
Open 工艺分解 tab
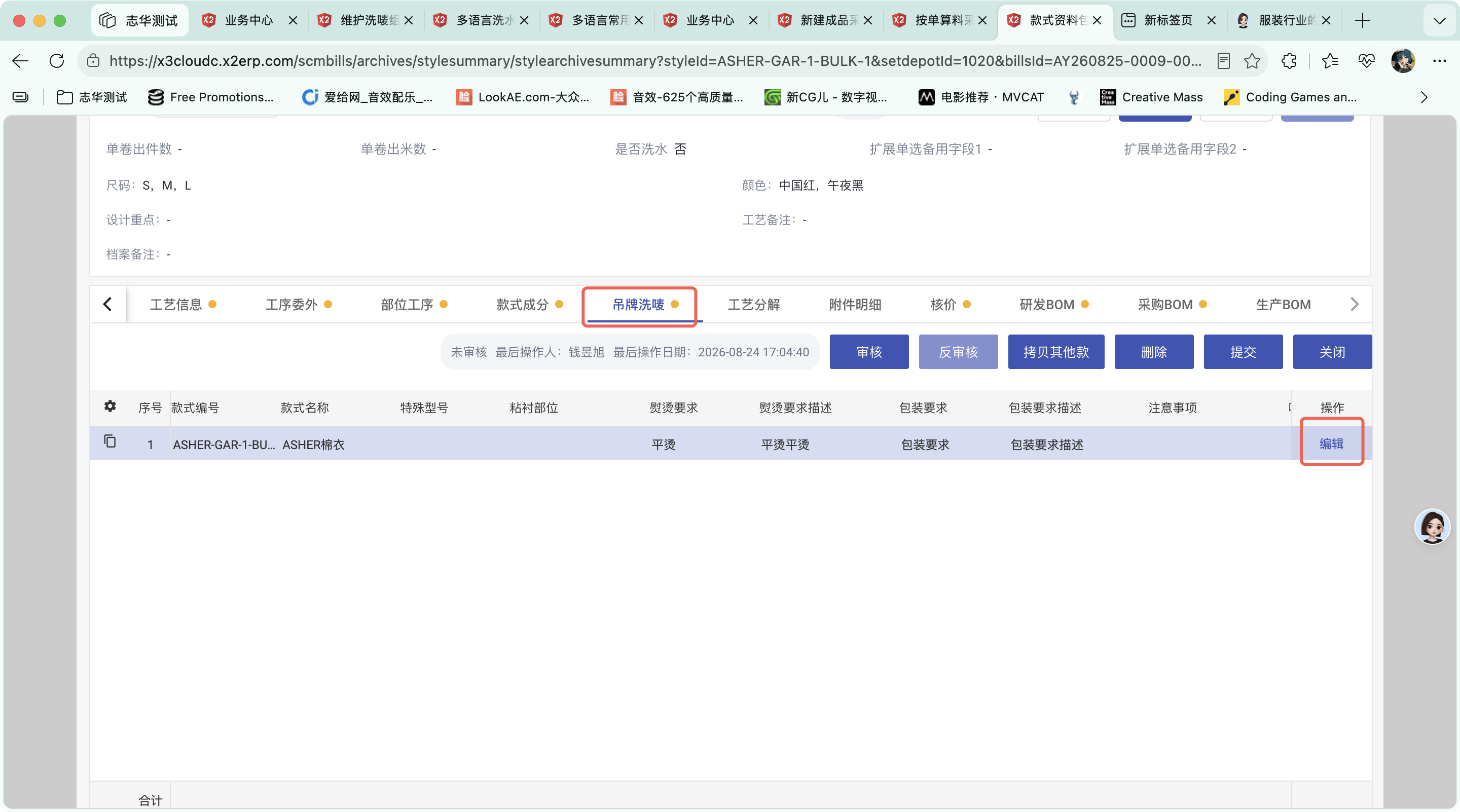754,304
